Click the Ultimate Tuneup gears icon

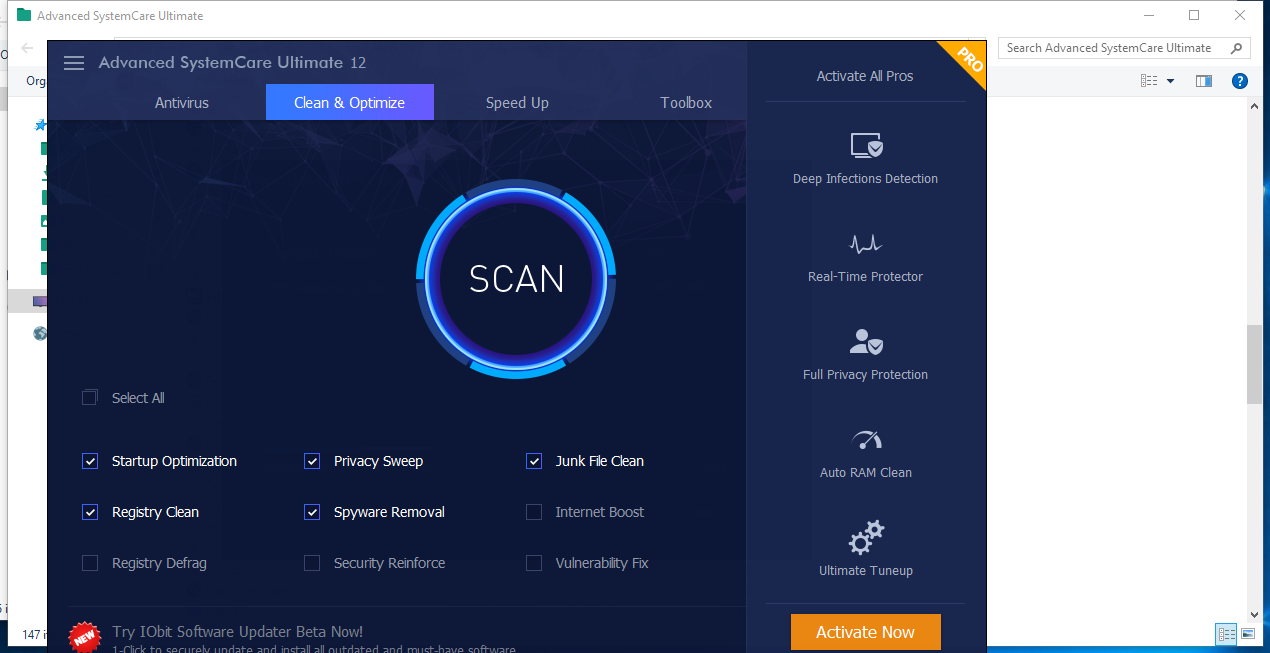tap(866, 537)
